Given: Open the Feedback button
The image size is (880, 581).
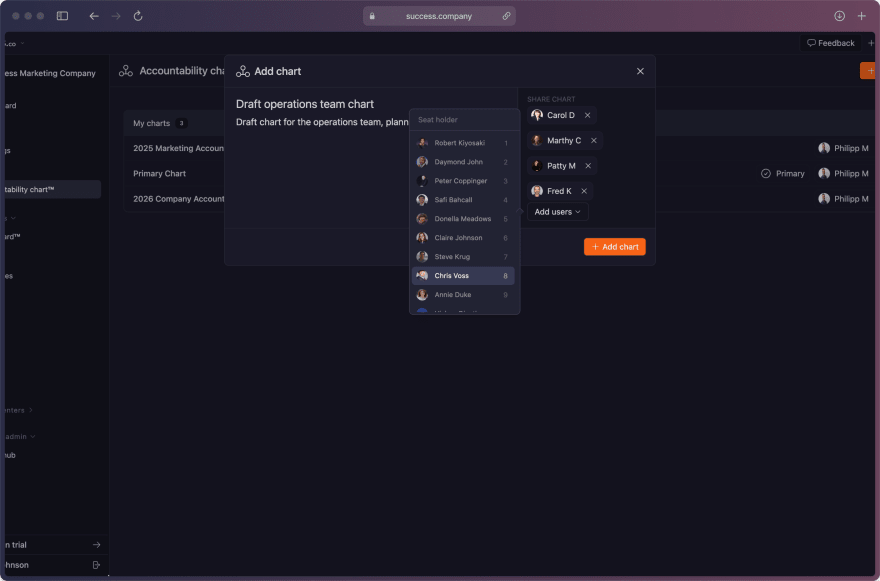Looking at the screenshot, I should click(831, 43).
